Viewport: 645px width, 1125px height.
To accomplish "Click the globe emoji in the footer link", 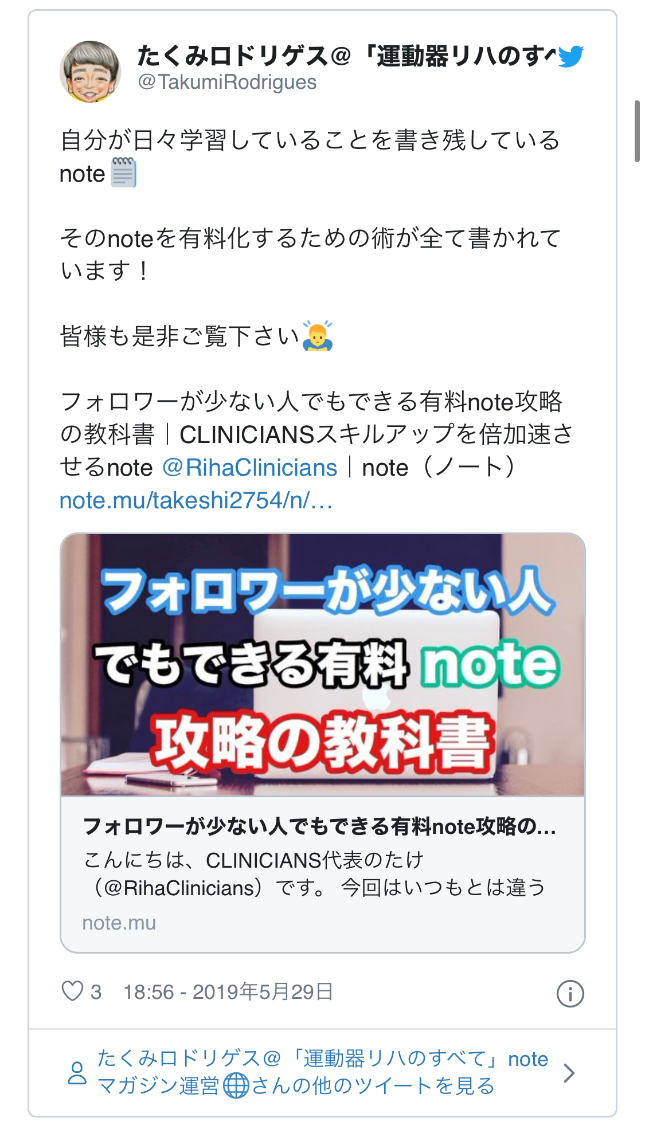I will coord(236,1086).
